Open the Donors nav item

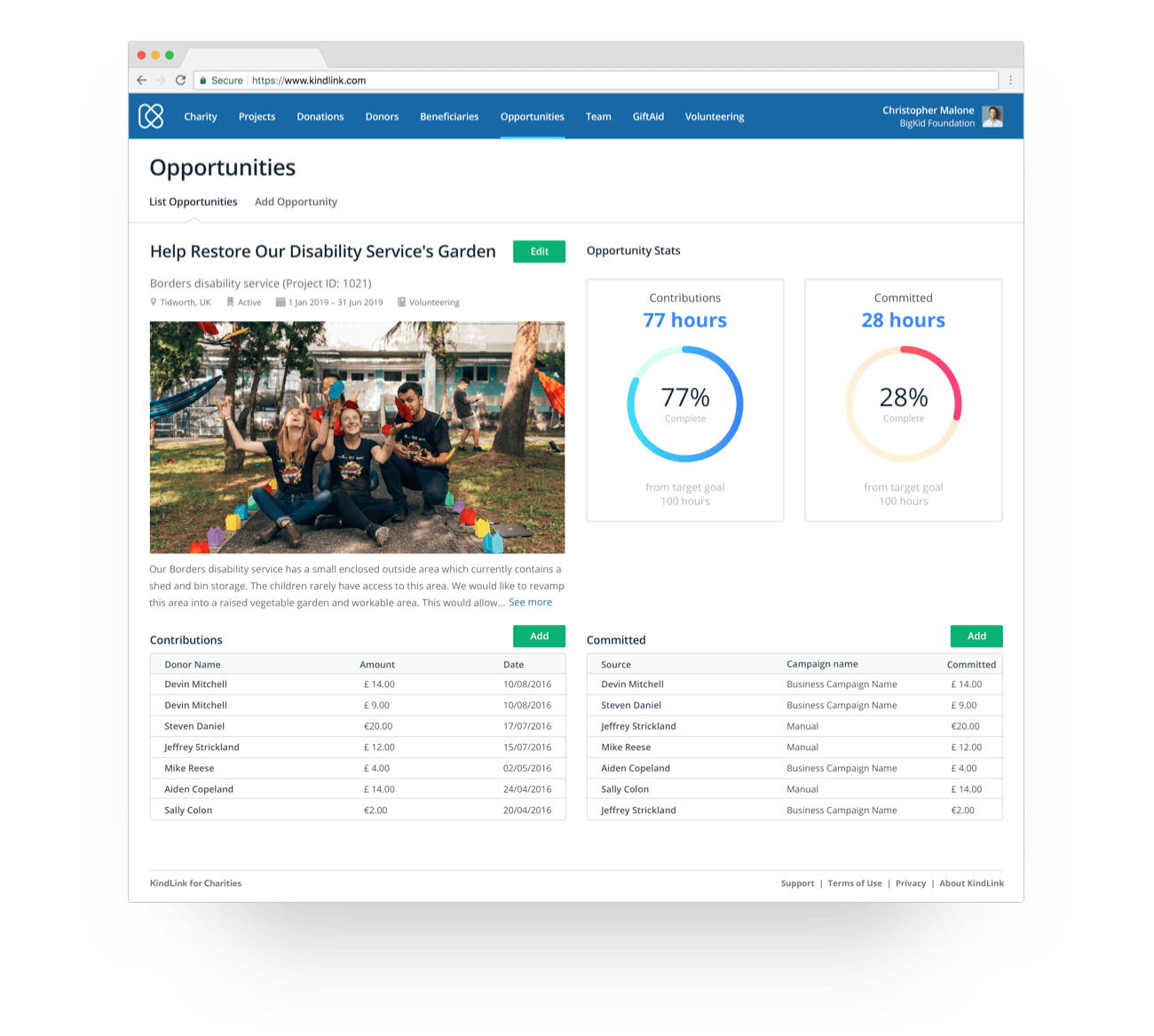click(x=382, y=116)
